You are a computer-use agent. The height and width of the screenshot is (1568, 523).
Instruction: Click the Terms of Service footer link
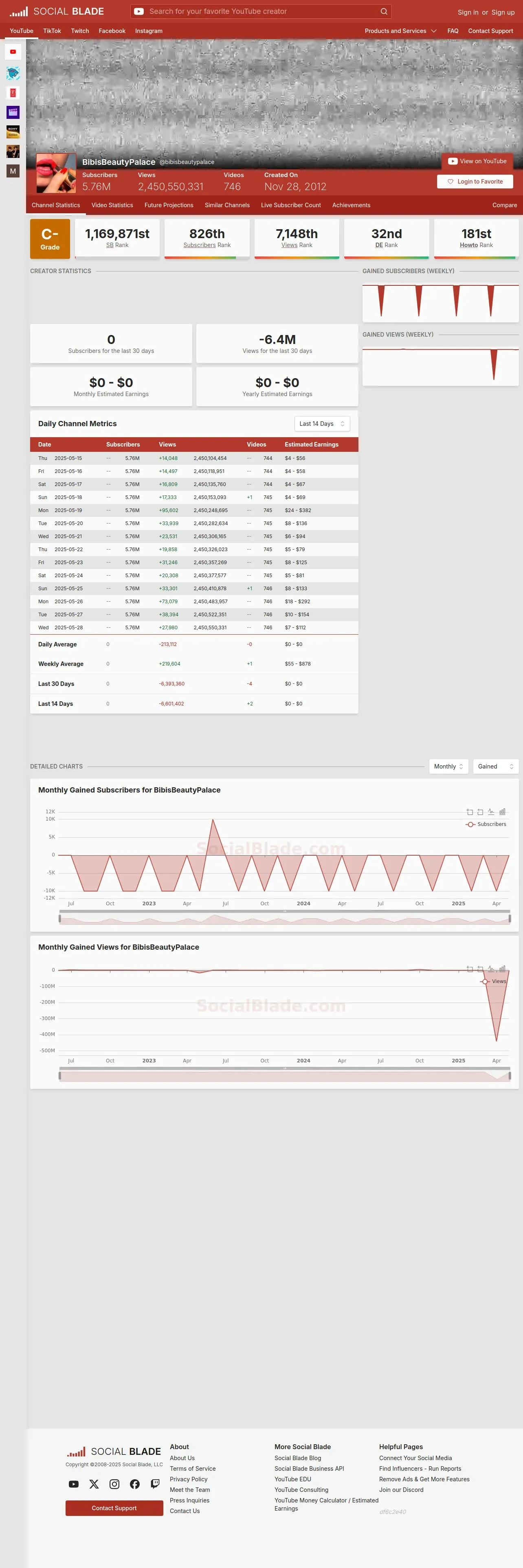click(192, 1469)
